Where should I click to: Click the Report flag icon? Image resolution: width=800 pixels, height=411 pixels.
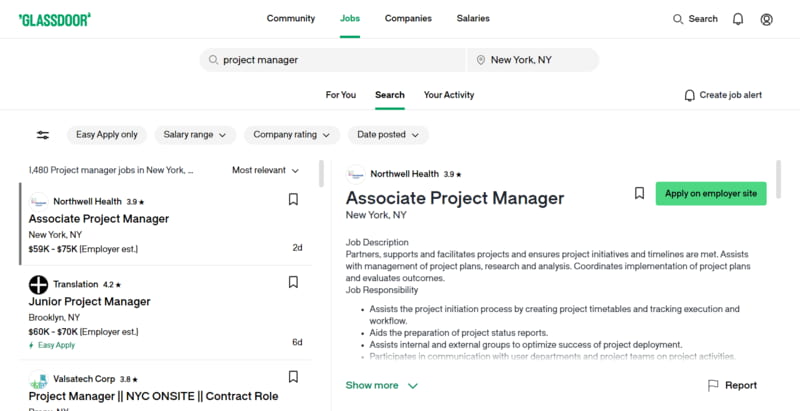click(713, 386)
